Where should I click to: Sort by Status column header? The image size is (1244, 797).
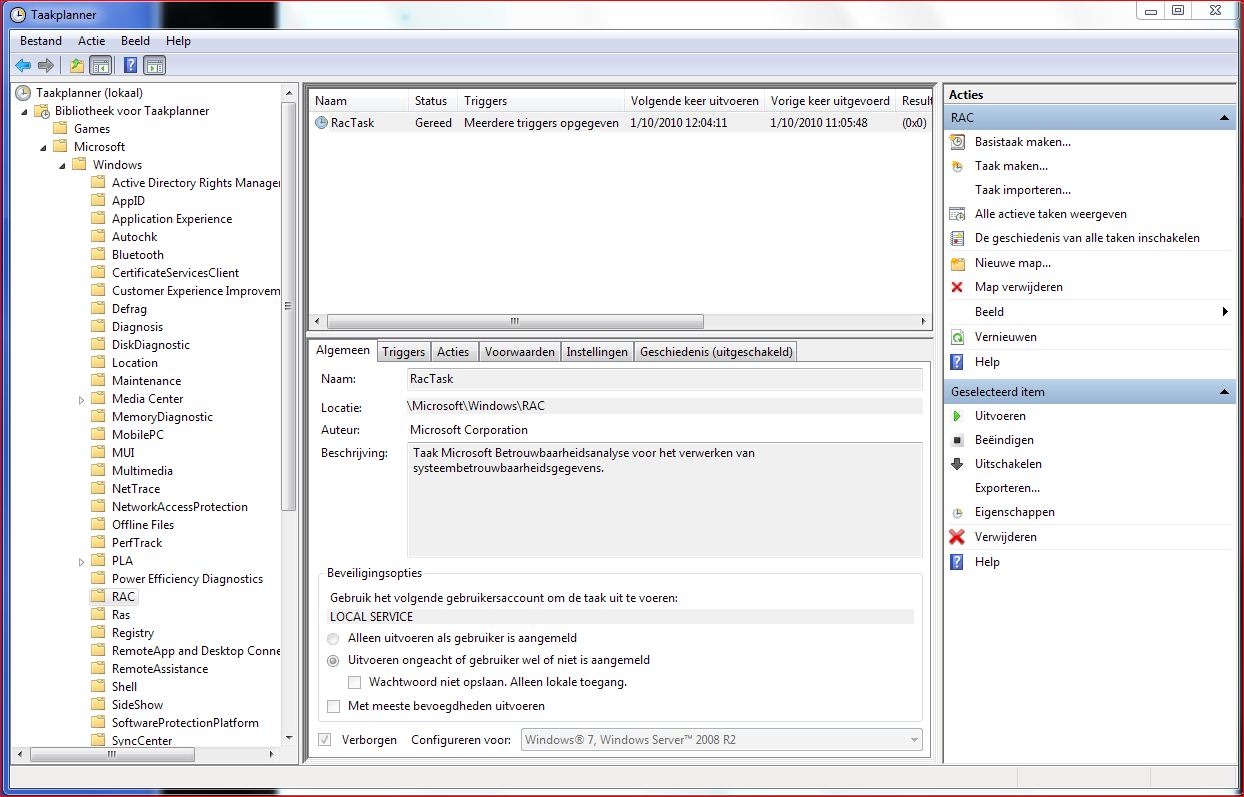(x=433, y=101)
